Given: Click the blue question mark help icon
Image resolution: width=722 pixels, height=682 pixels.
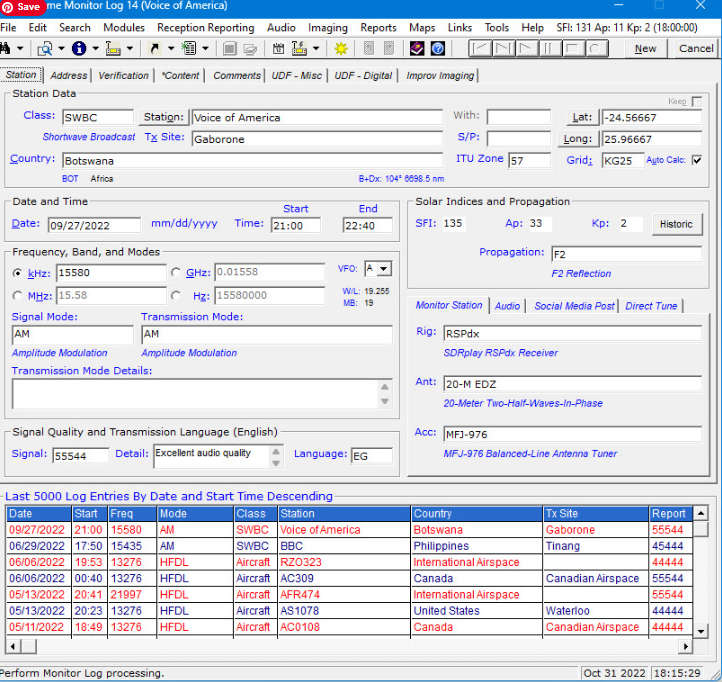Looking at the screenshot, I should click(x=437, y=48).
